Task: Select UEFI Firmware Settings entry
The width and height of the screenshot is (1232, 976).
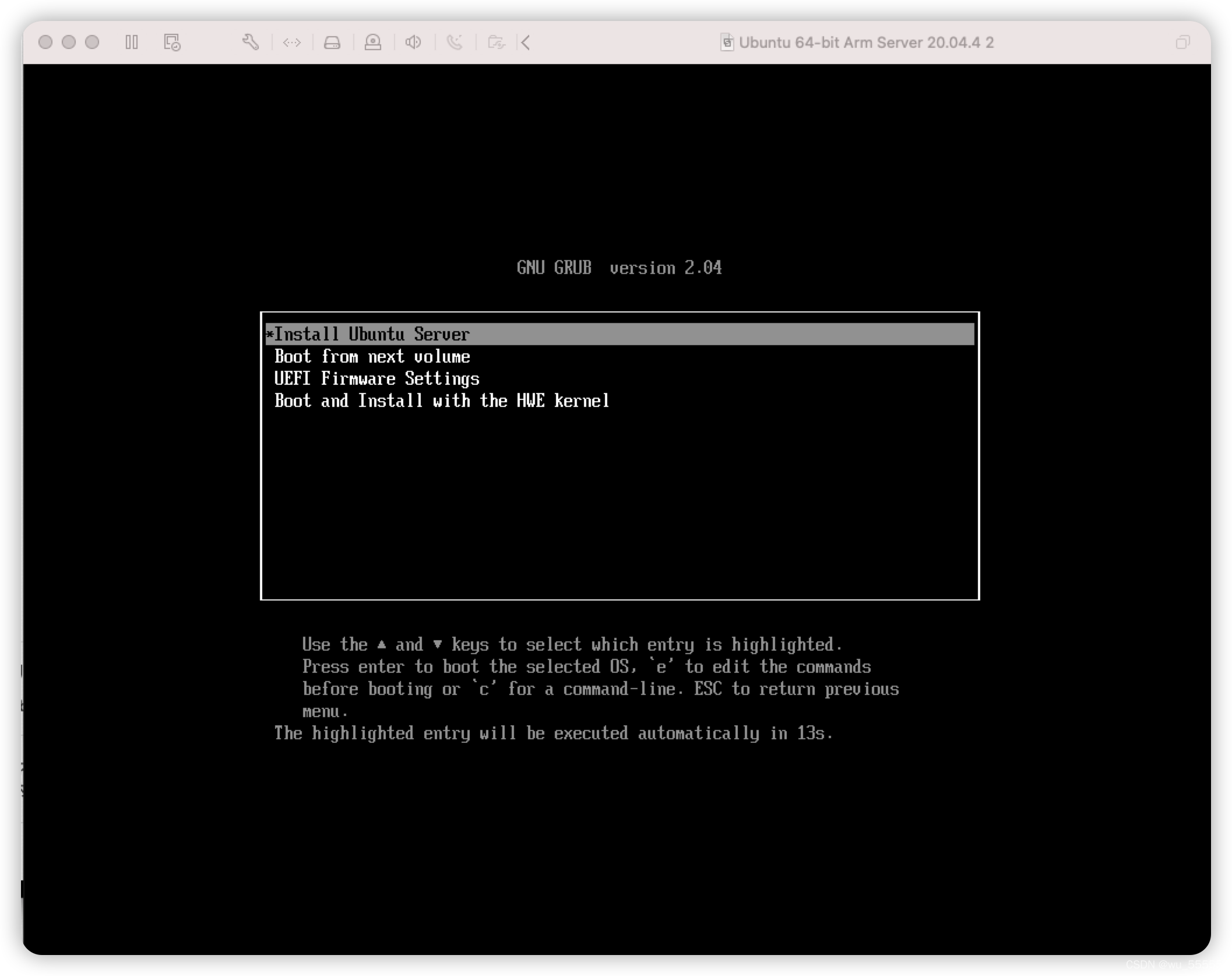Action: tap(619, 378)
